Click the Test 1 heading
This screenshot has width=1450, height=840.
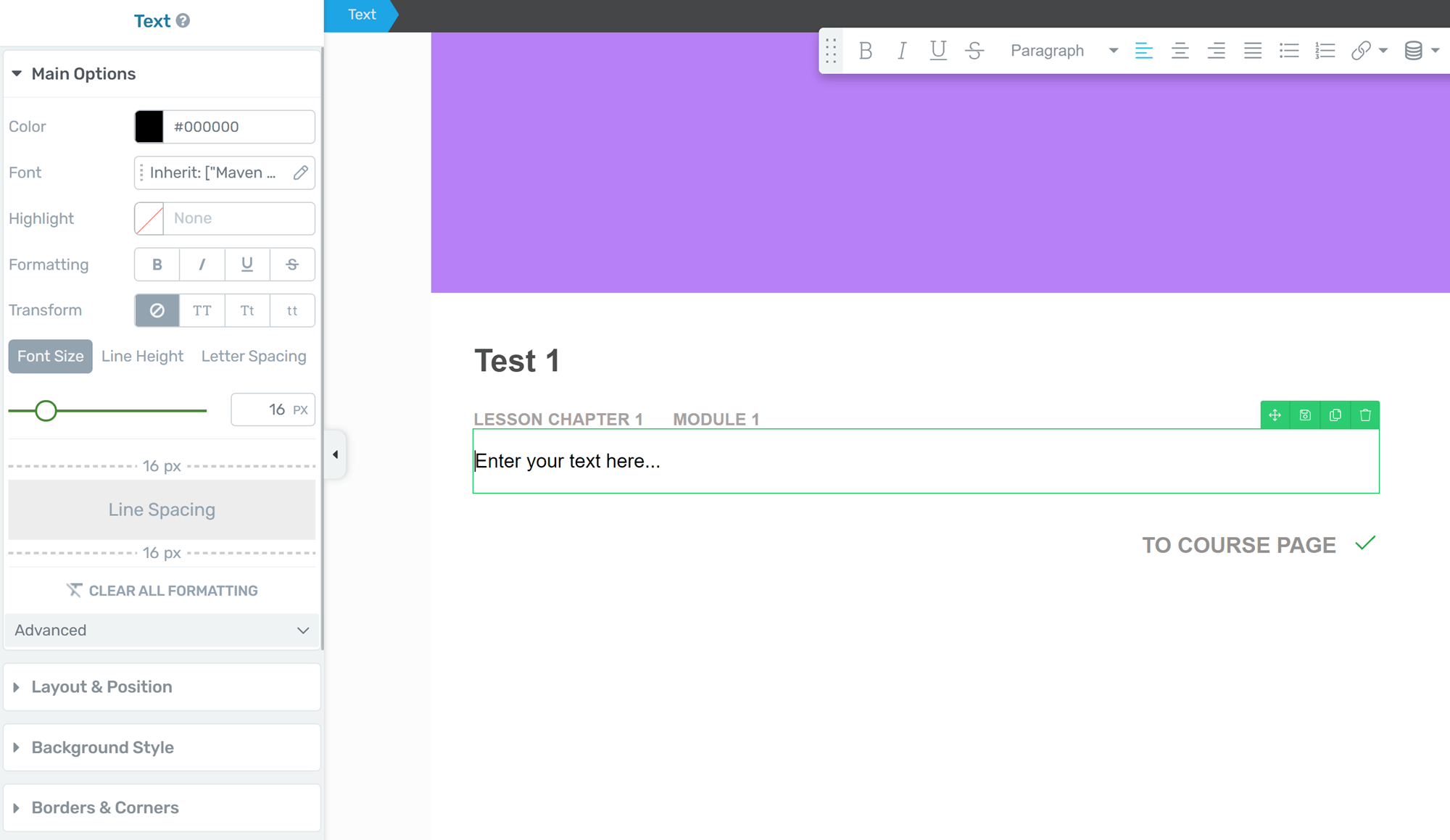click(517, 361)
